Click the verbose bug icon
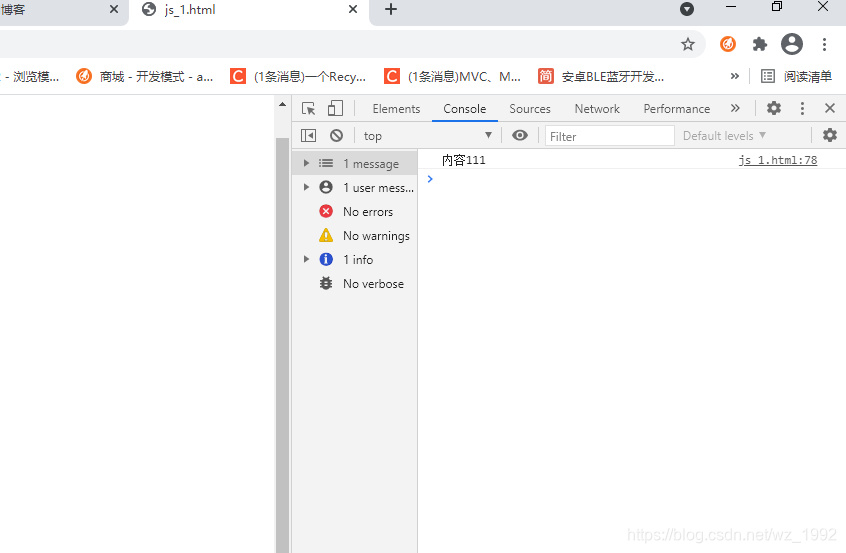This screenshot has height=553, width=846. tap(326, 283)
